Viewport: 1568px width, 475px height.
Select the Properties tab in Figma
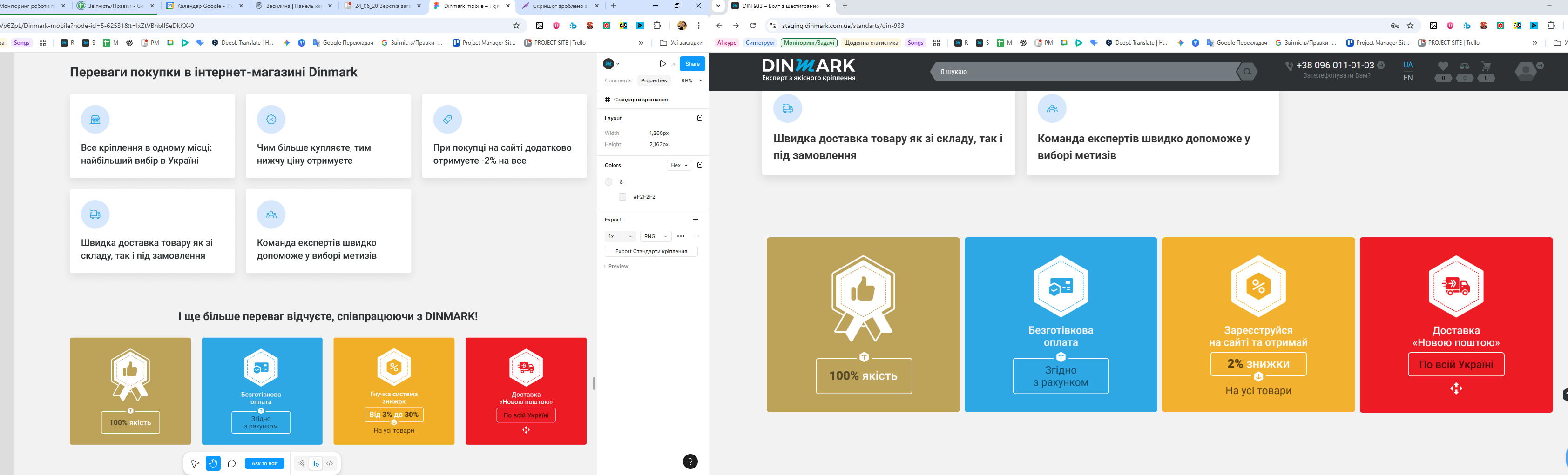(x=654, y=80)
